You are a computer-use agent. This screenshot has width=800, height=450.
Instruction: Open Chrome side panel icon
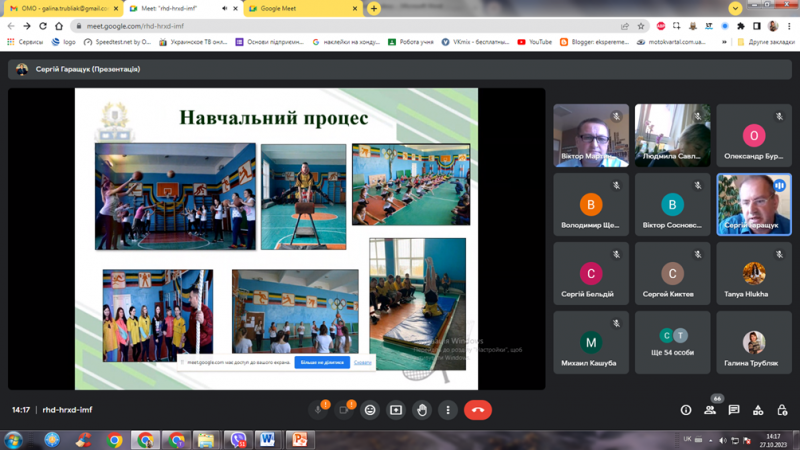757,26
